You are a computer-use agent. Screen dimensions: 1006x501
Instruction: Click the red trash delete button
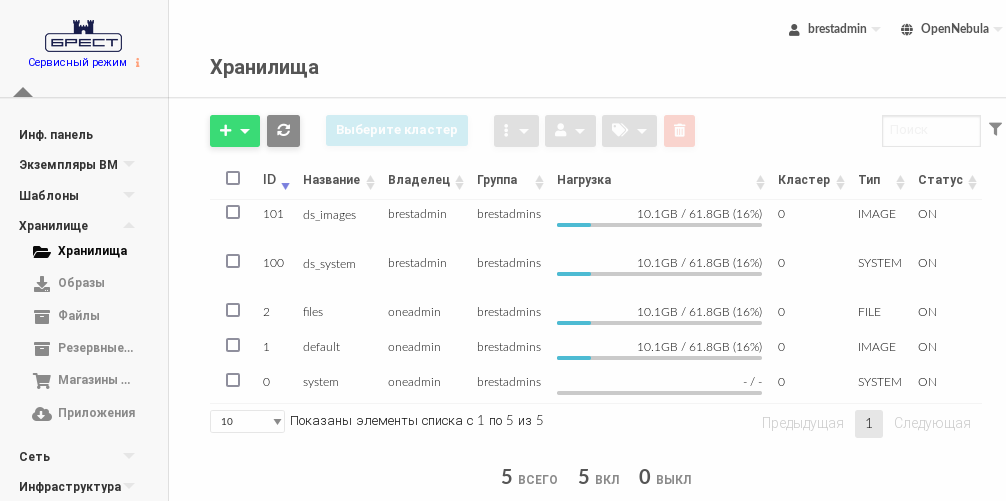click(679, 131)
